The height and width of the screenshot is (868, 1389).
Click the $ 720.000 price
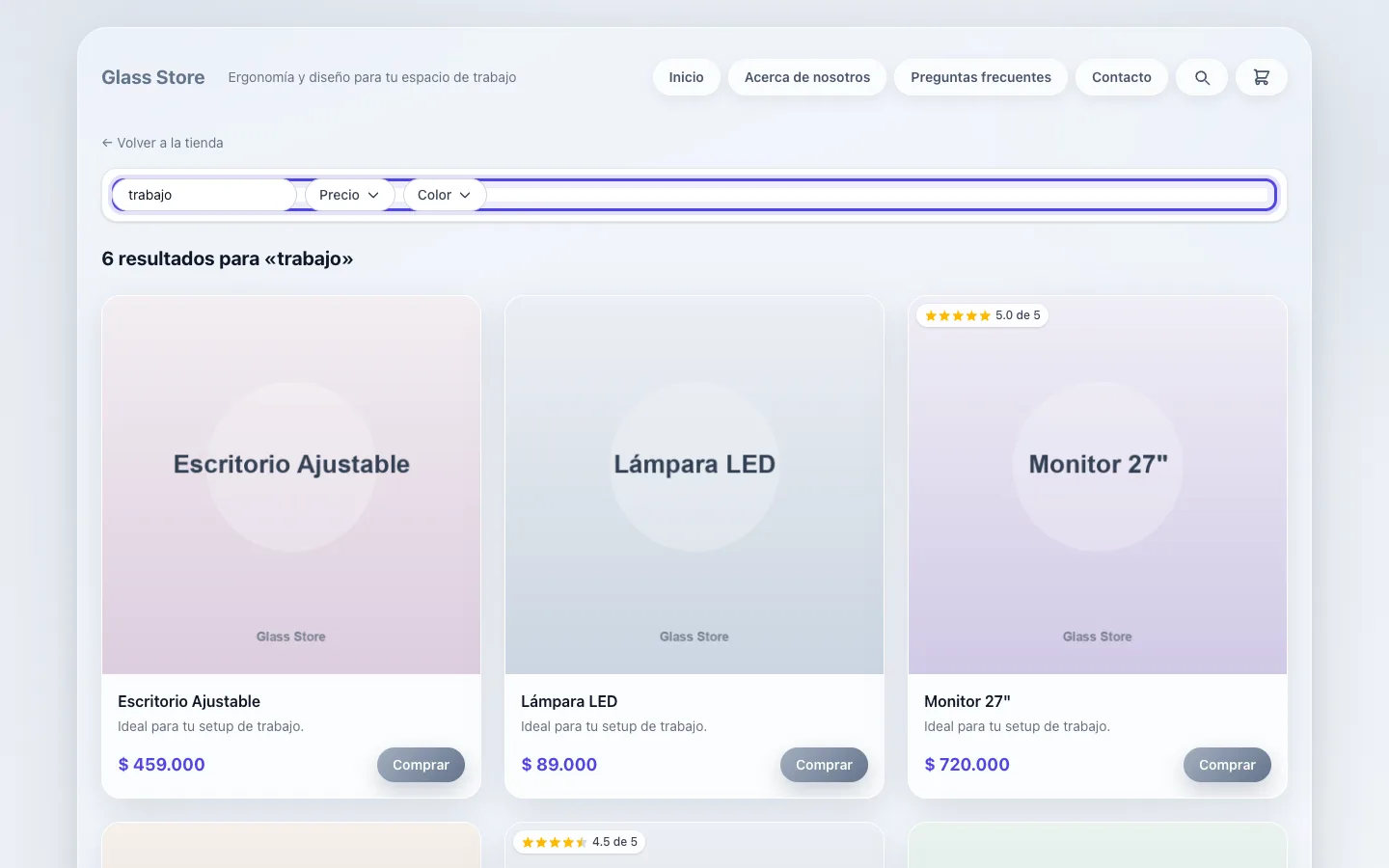point(967,765)
